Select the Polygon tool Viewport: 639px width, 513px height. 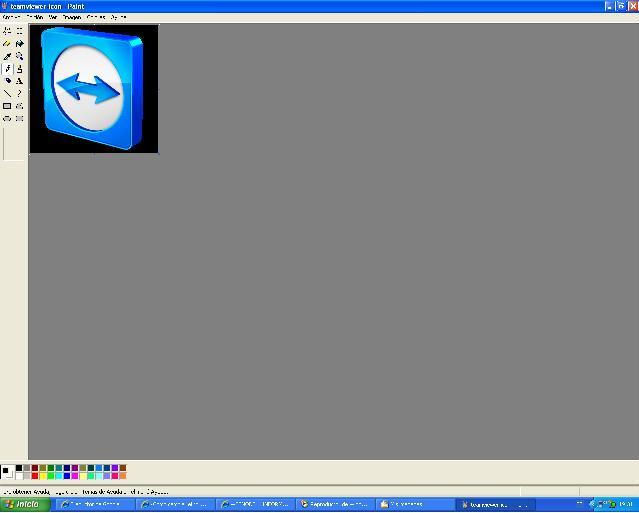point(20,106)
